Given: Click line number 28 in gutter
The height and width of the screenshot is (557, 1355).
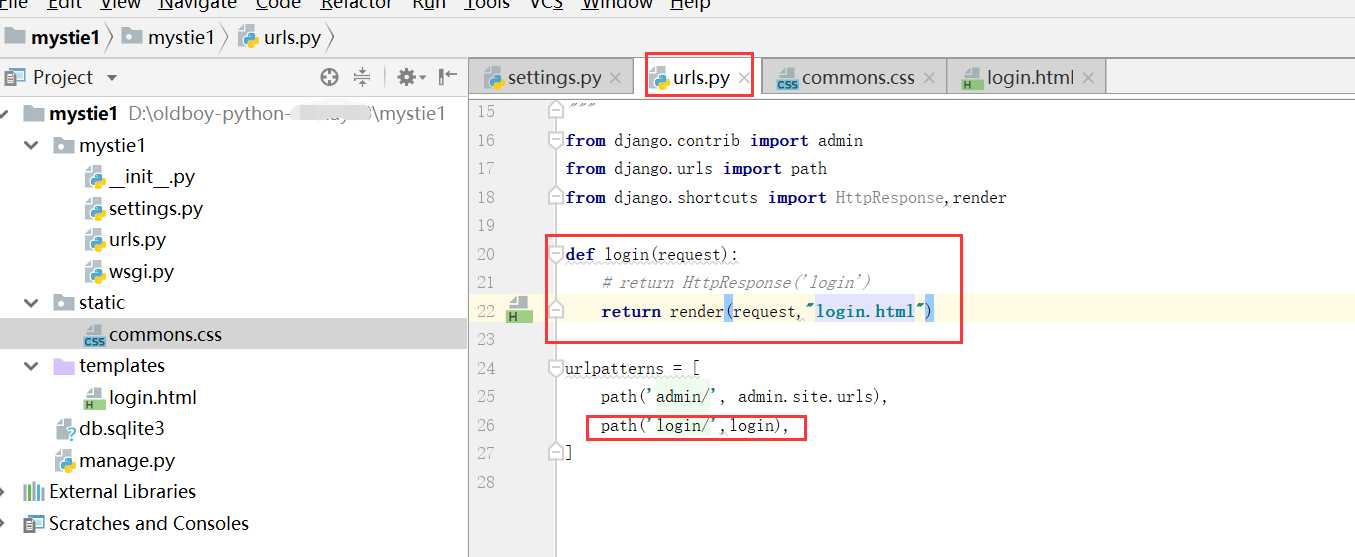Looking at the screenshot, I should tap(486, 483).
